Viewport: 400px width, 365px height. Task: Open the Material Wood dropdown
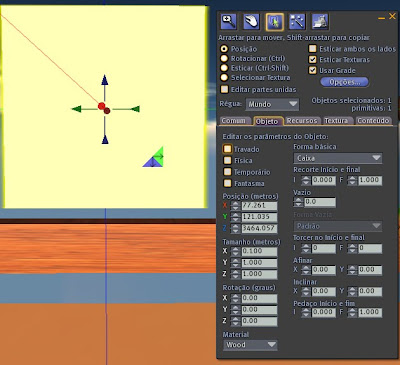coord(250,345)
